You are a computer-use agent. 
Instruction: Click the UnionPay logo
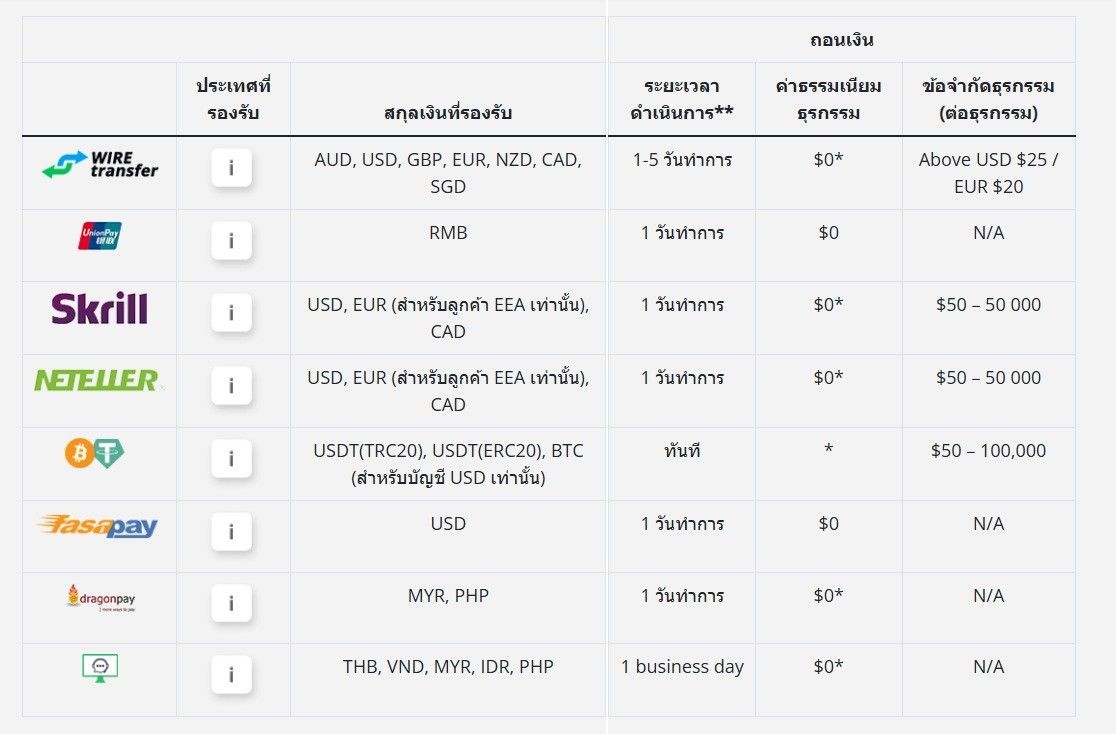point(100,236)
